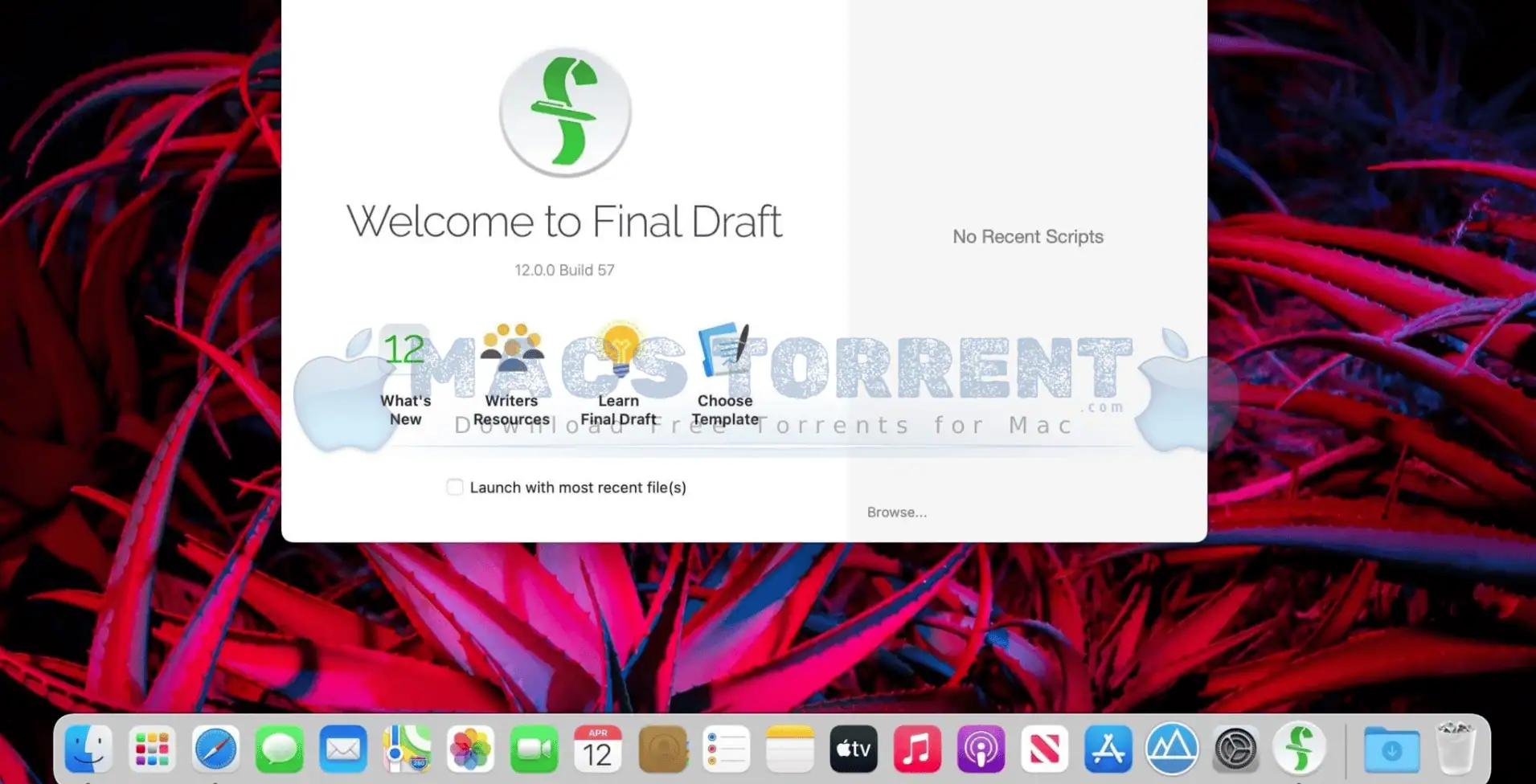Open Finder from the Dock

[88, 749]
